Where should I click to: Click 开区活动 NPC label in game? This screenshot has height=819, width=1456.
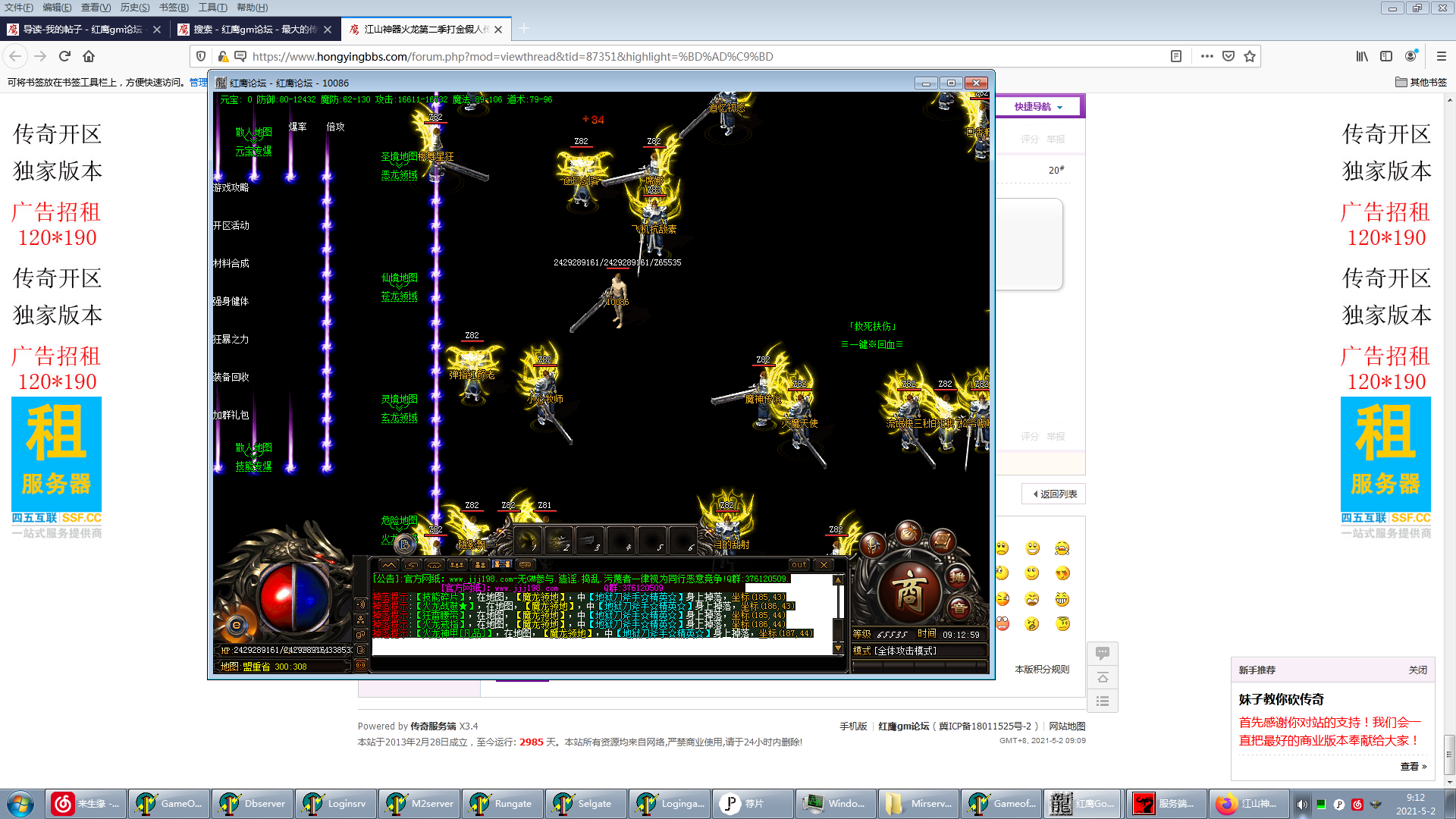pyautogui.click(x=231, y=225)
